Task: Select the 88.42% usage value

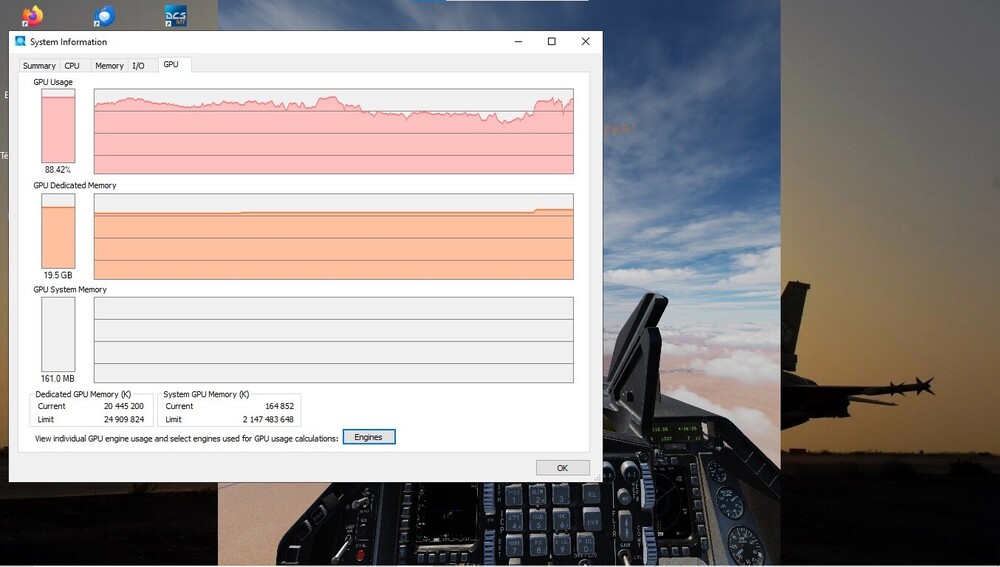Action: tap(58, 170)
